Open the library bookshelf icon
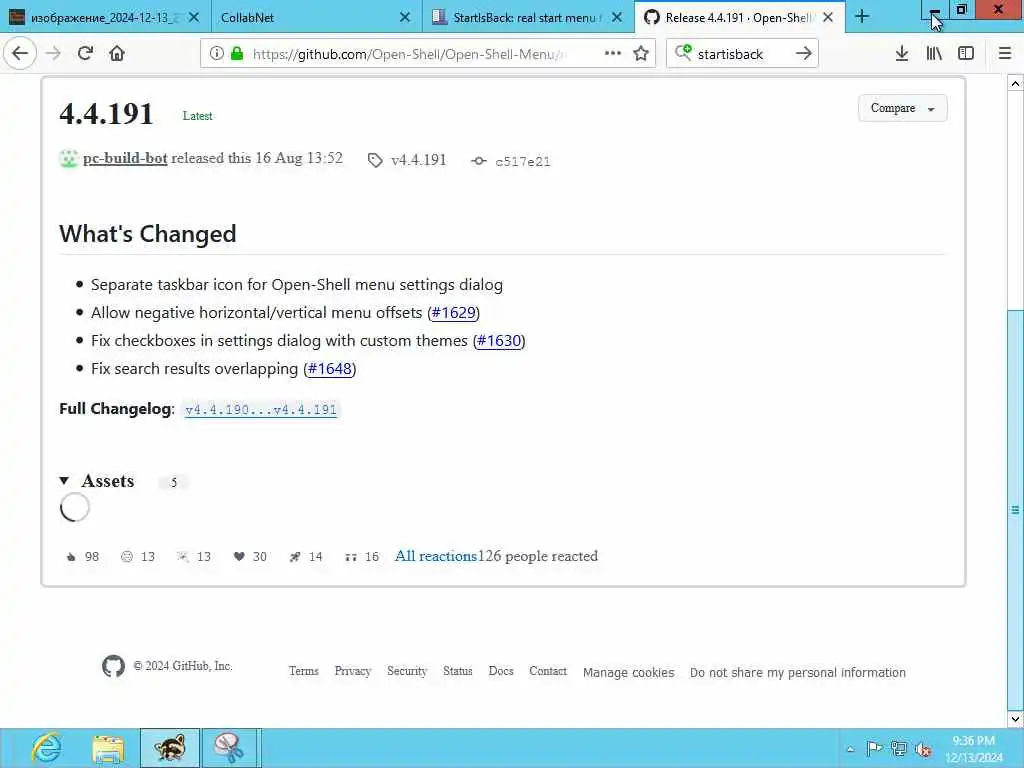1024x768 pixels. [934, 54]
